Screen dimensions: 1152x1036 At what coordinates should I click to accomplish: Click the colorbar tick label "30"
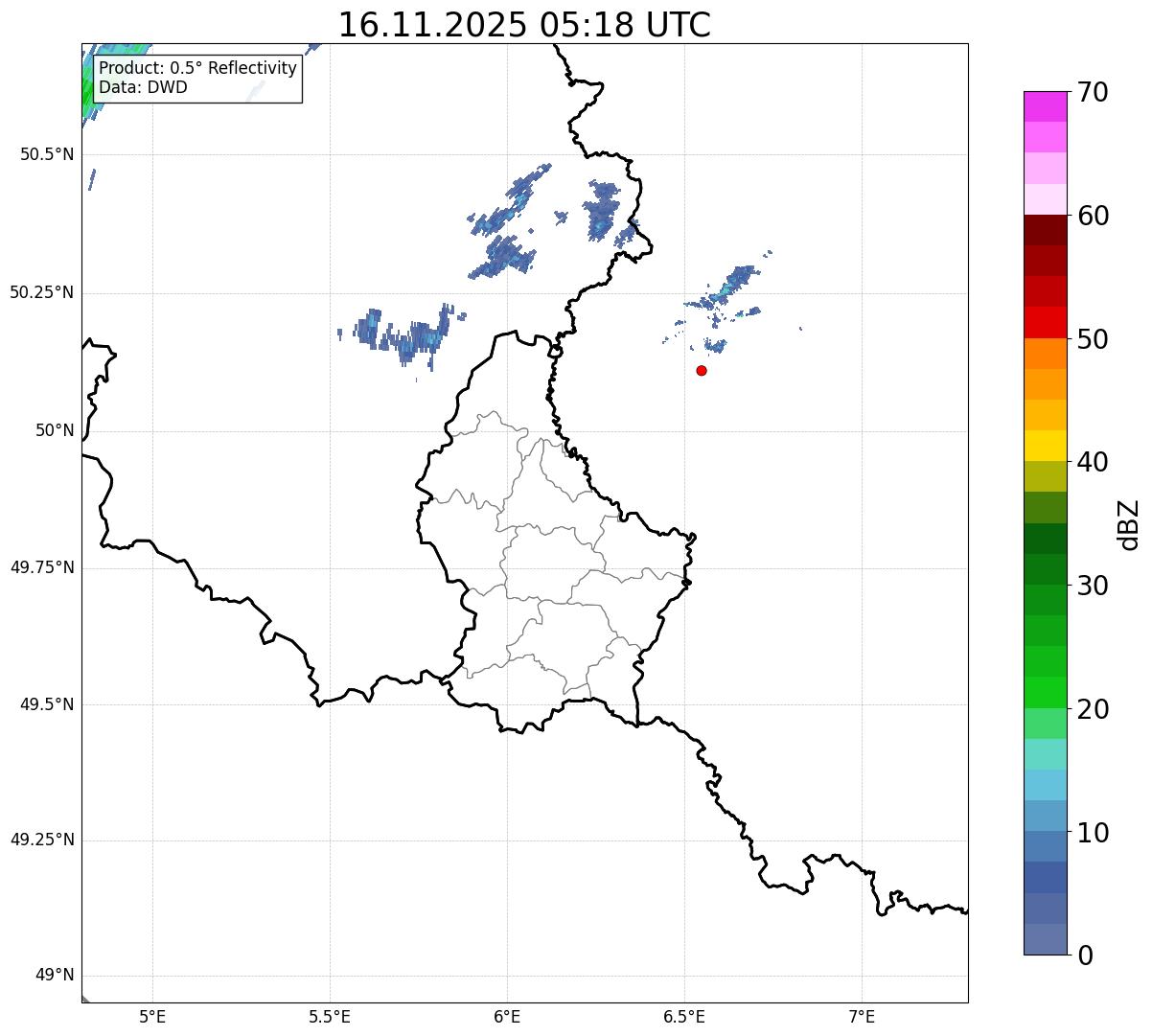coord(1093,586)
